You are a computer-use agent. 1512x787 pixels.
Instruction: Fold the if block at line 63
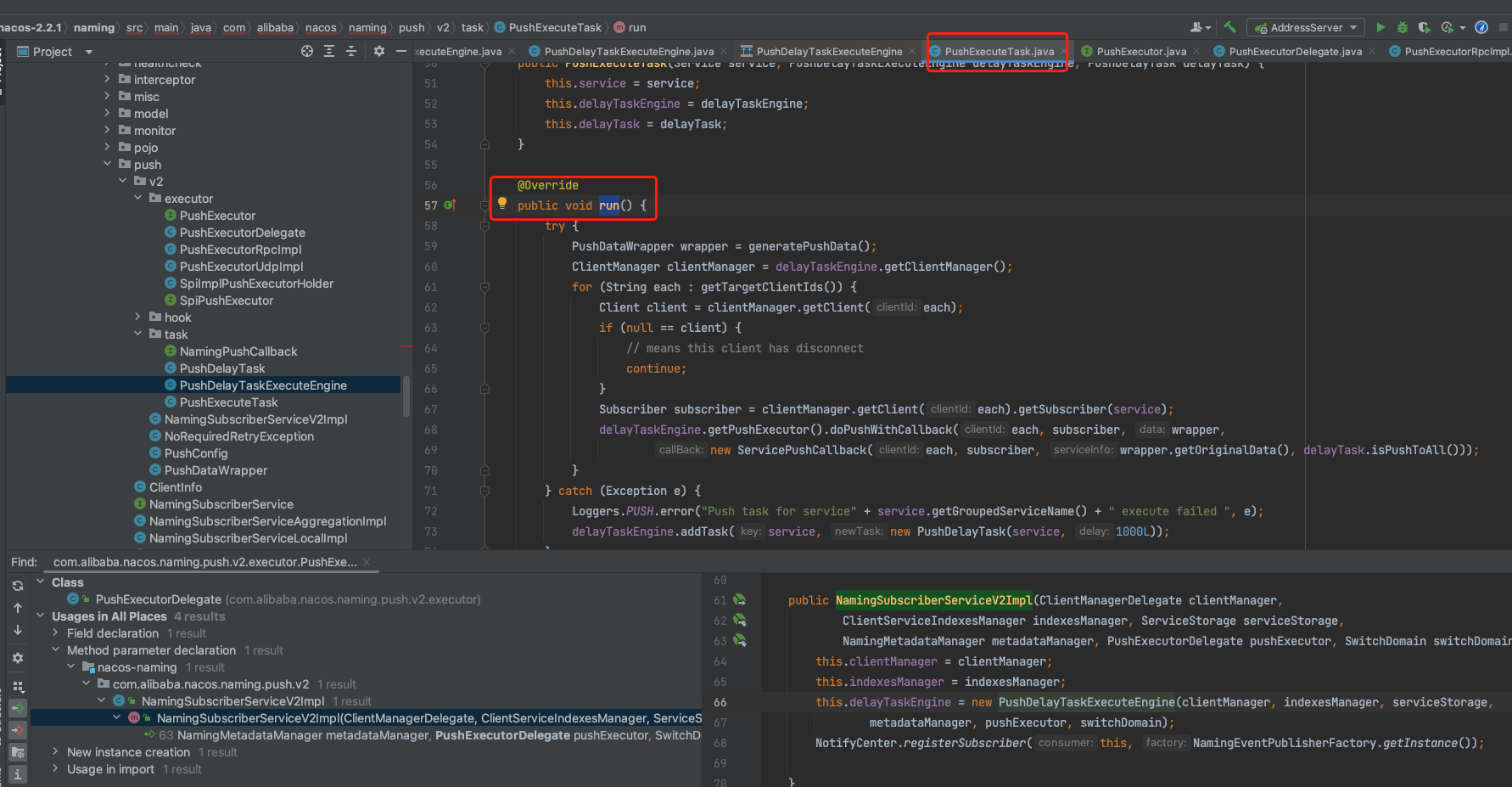485,328
